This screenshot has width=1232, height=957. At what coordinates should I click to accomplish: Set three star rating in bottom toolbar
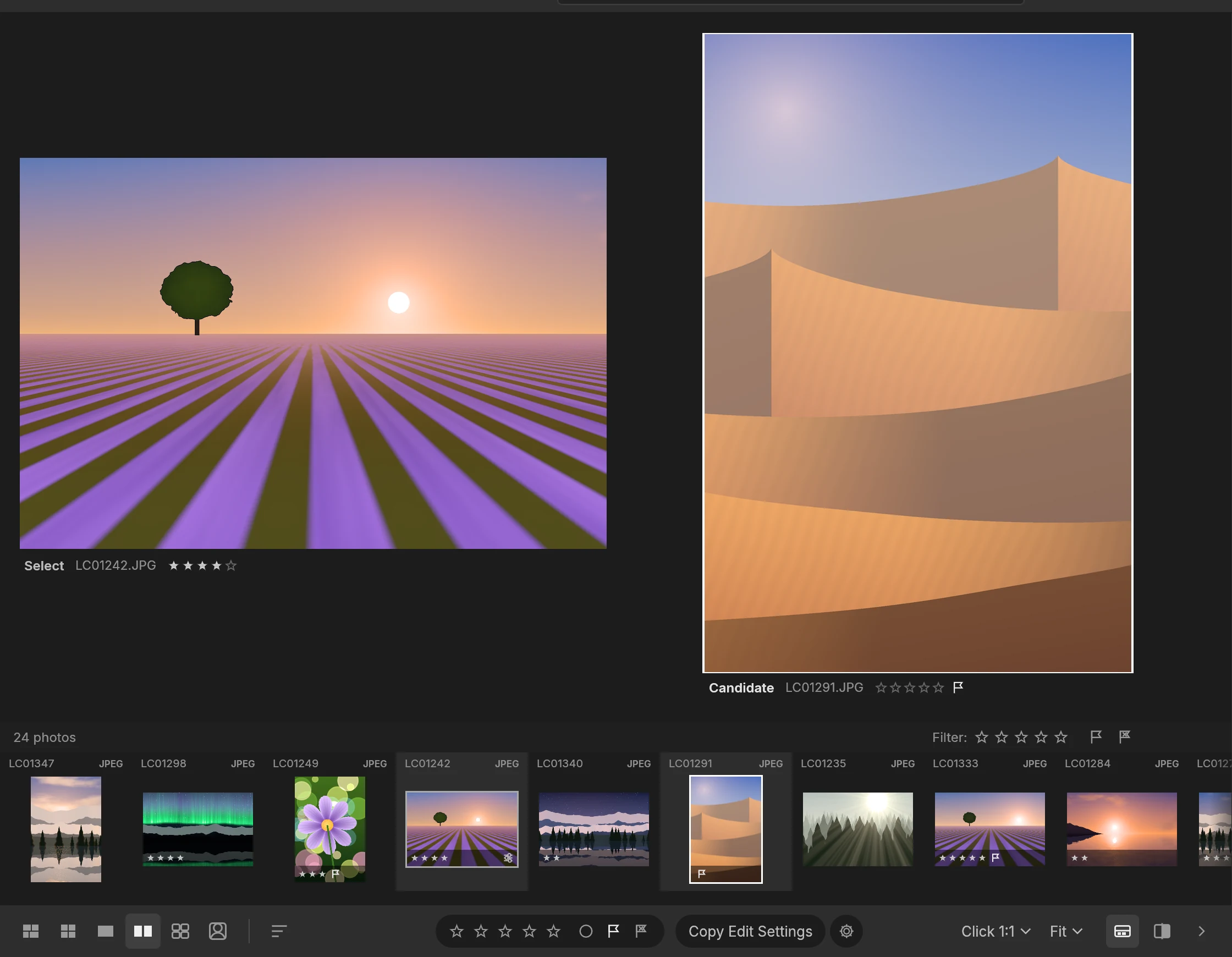pyautogui.click(x=505, y=931)
